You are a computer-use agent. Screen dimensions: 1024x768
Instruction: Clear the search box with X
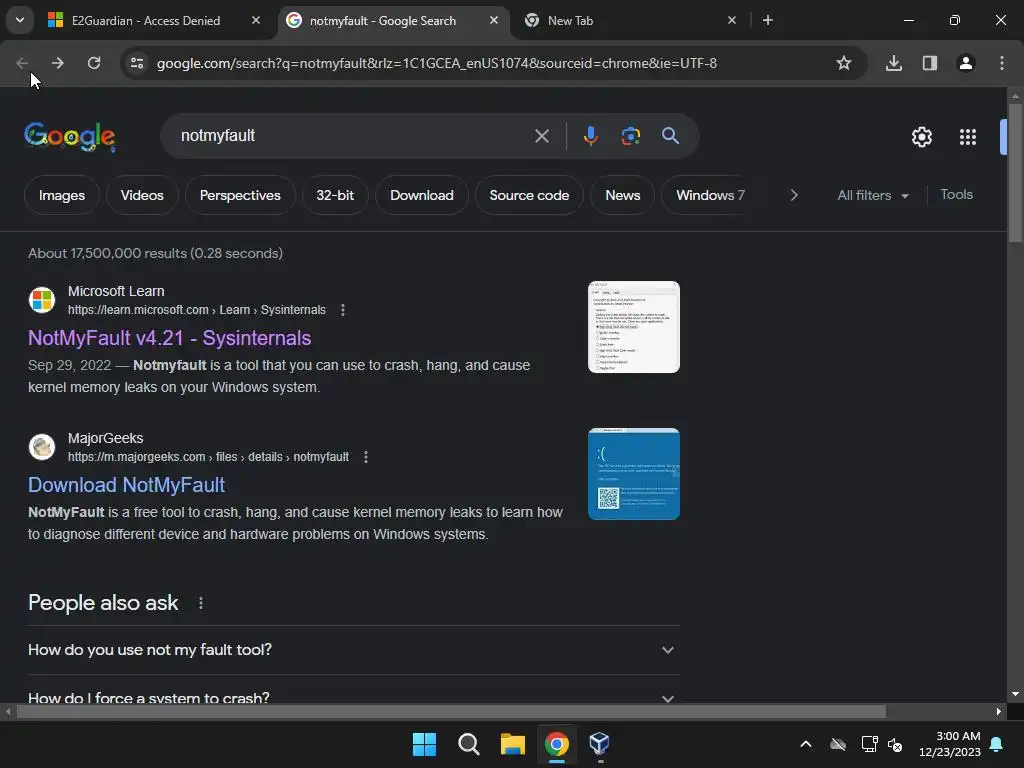click(x=541, y=136)
